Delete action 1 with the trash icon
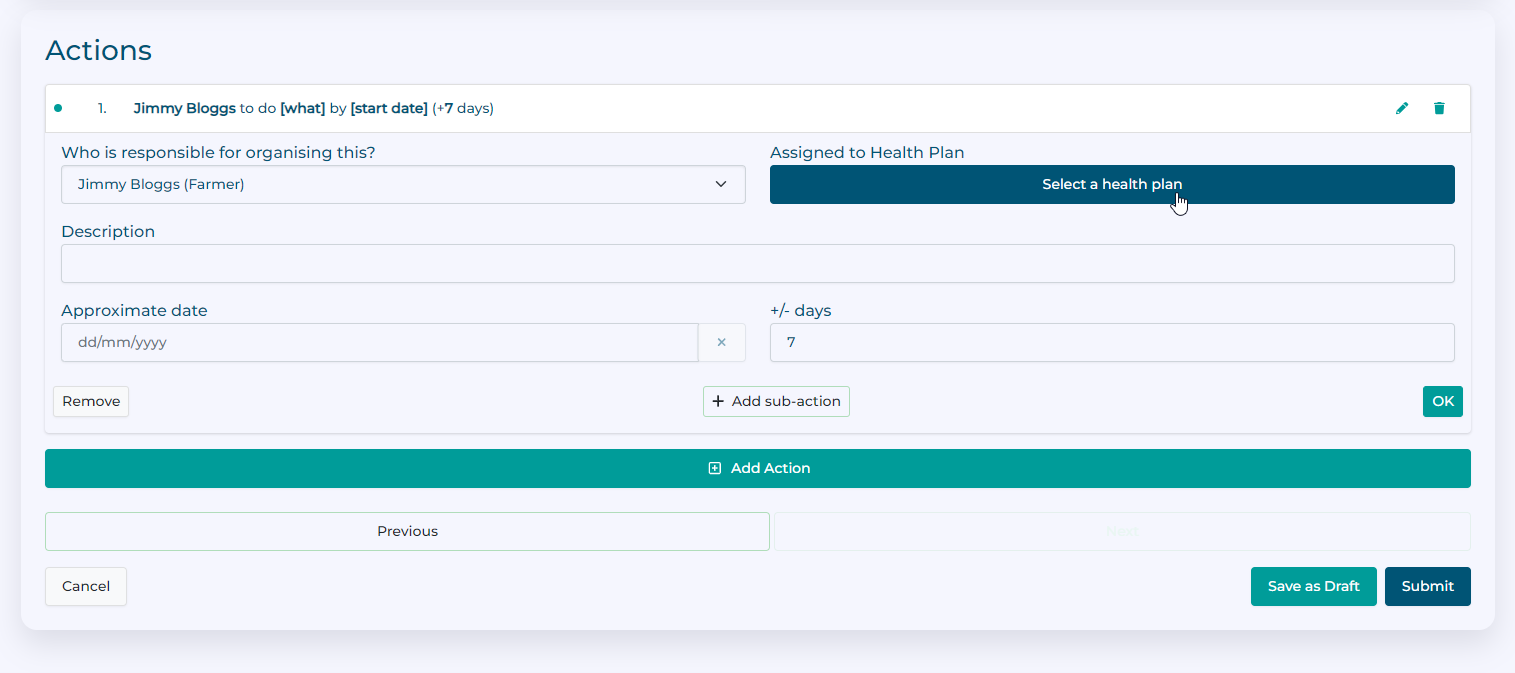Image resolution: width=1515 pixels, height=673 pixels. pyautogui.click(x=1439, y=108)
